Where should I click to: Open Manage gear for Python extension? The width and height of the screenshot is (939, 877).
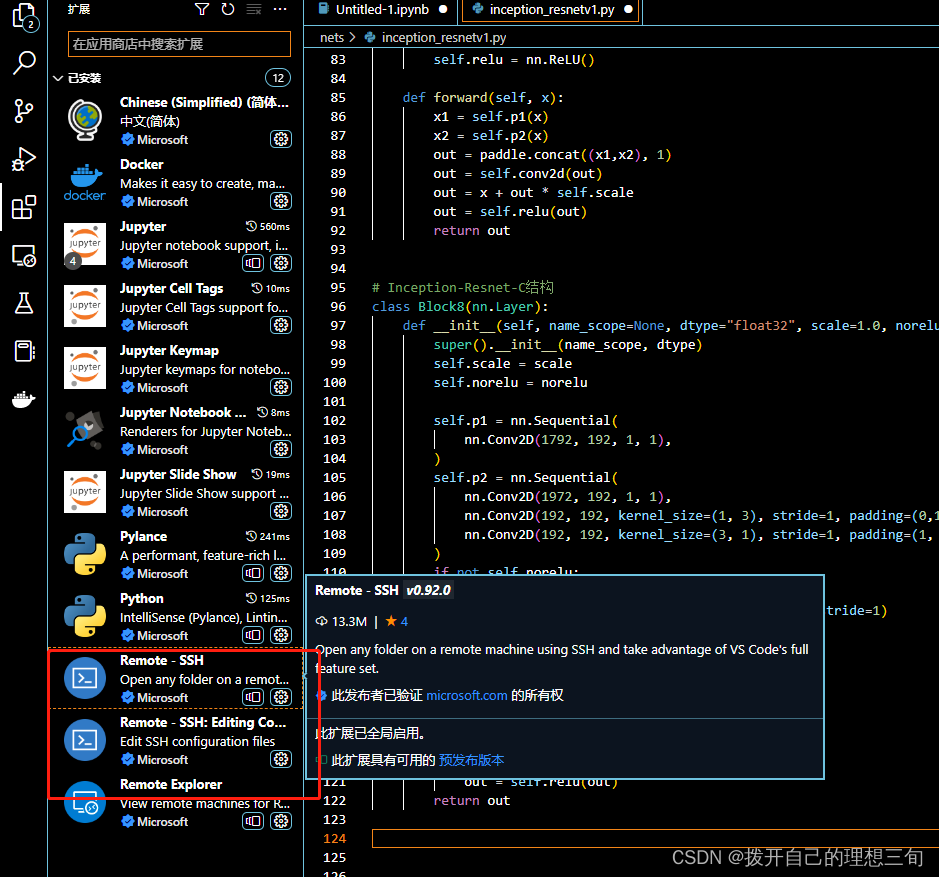(281, 634)
